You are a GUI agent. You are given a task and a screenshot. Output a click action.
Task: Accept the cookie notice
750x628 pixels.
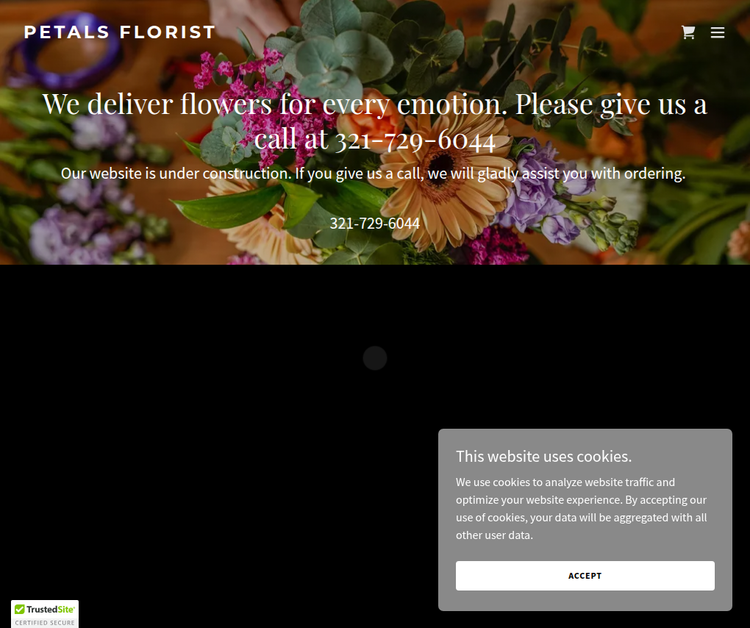(585, 575)
